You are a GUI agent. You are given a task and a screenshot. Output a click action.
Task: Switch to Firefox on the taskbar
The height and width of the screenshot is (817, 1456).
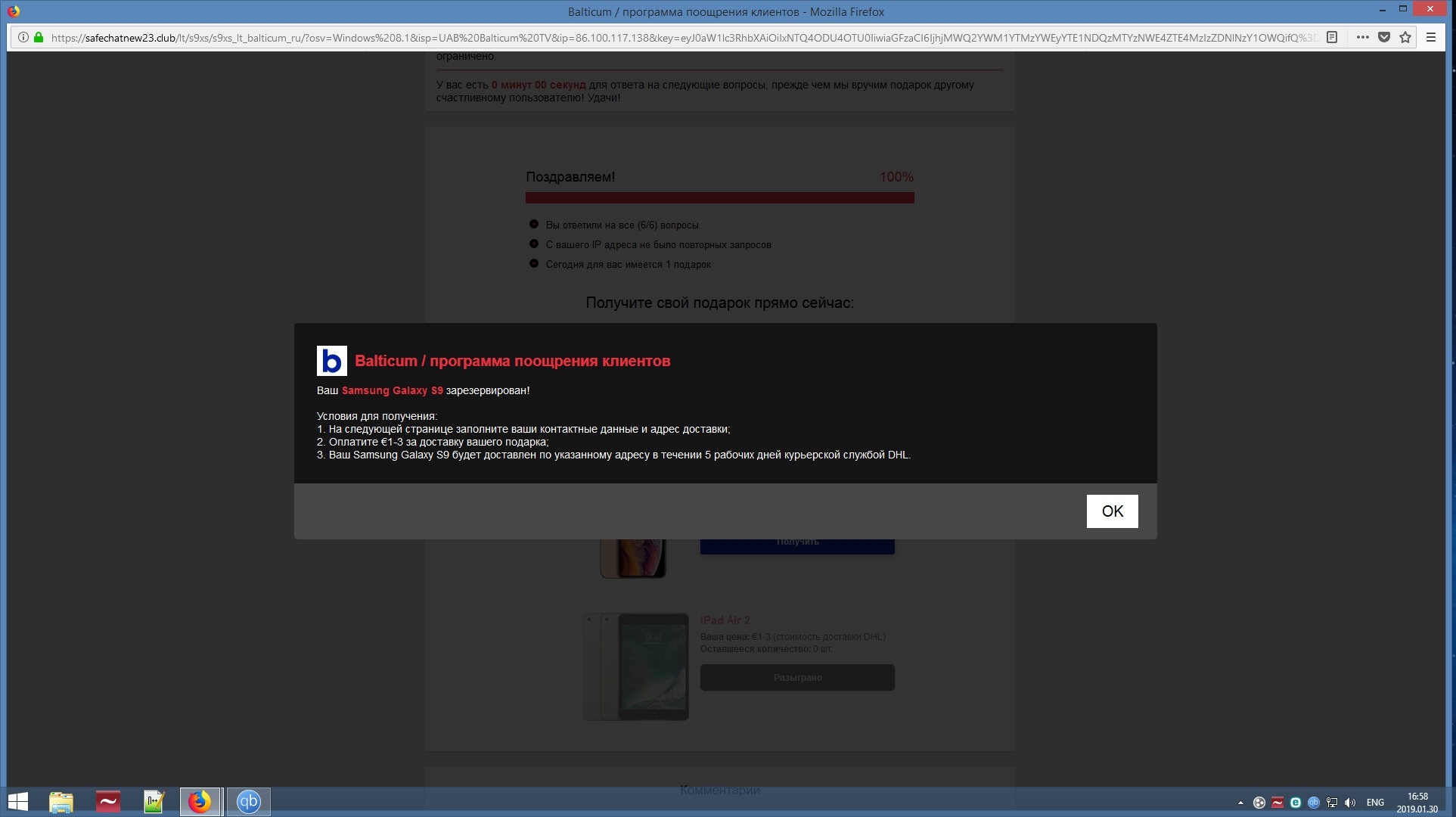tap(200, 801)
